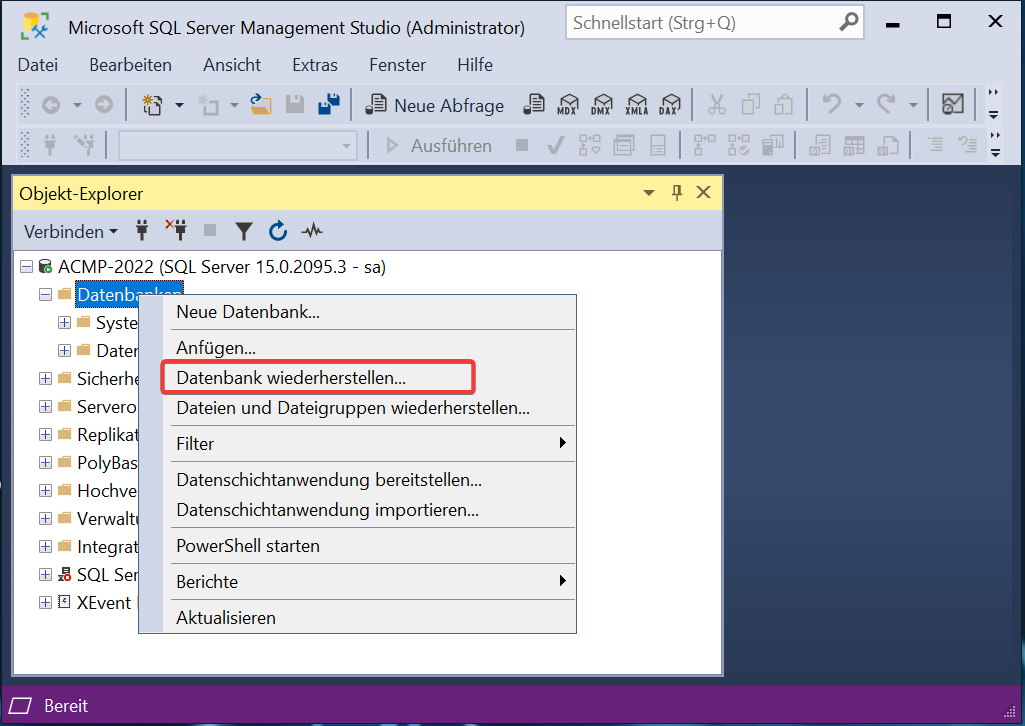This screenshot has width=1025, height=726.
Task: Expand the Sicherheit folder node
Action: point(45,378)
